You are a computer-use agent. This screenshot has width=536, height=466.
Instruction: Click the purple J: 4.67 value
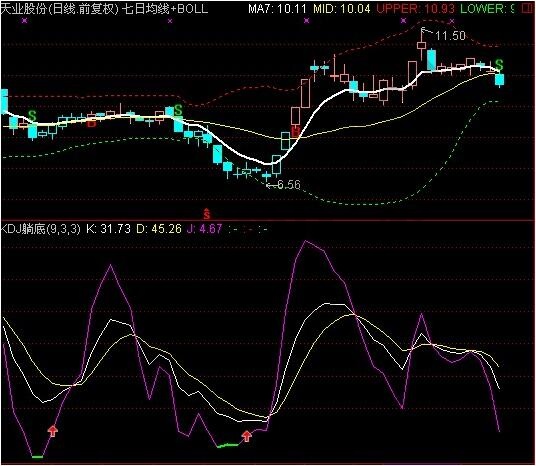204,228
